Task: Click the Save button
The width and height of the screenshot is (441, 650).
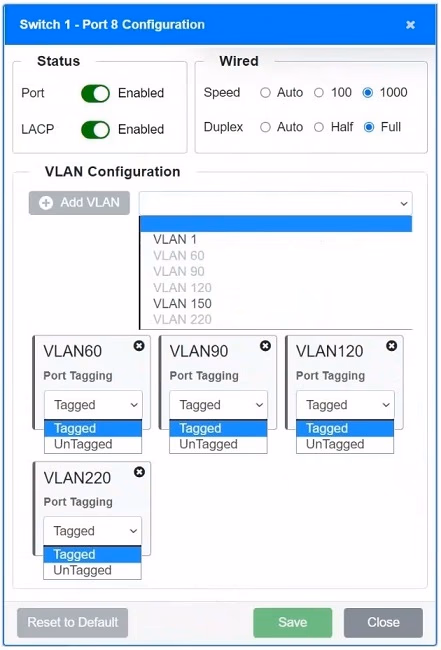Action: coord(293,622)
